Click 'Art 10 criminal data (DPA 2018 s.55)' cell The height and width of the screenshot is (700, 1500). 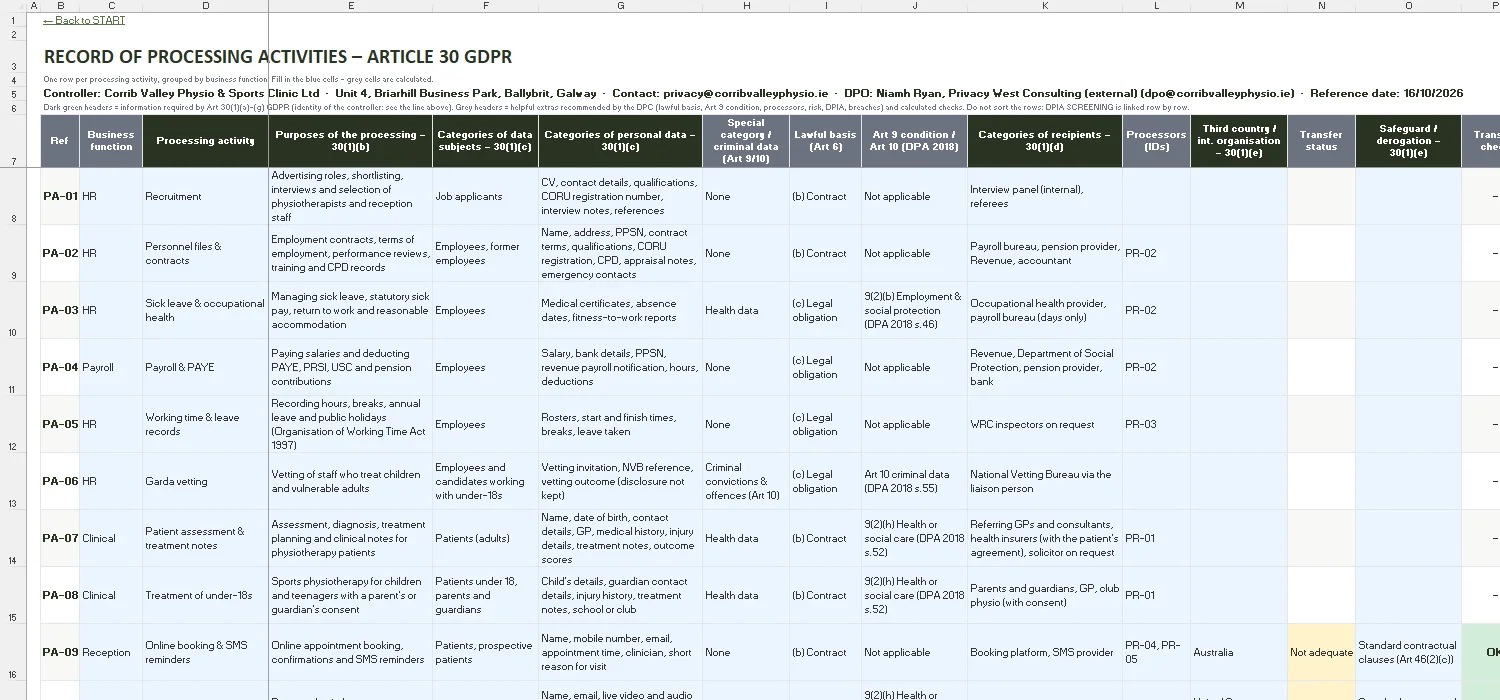click(x=914, y=481)
